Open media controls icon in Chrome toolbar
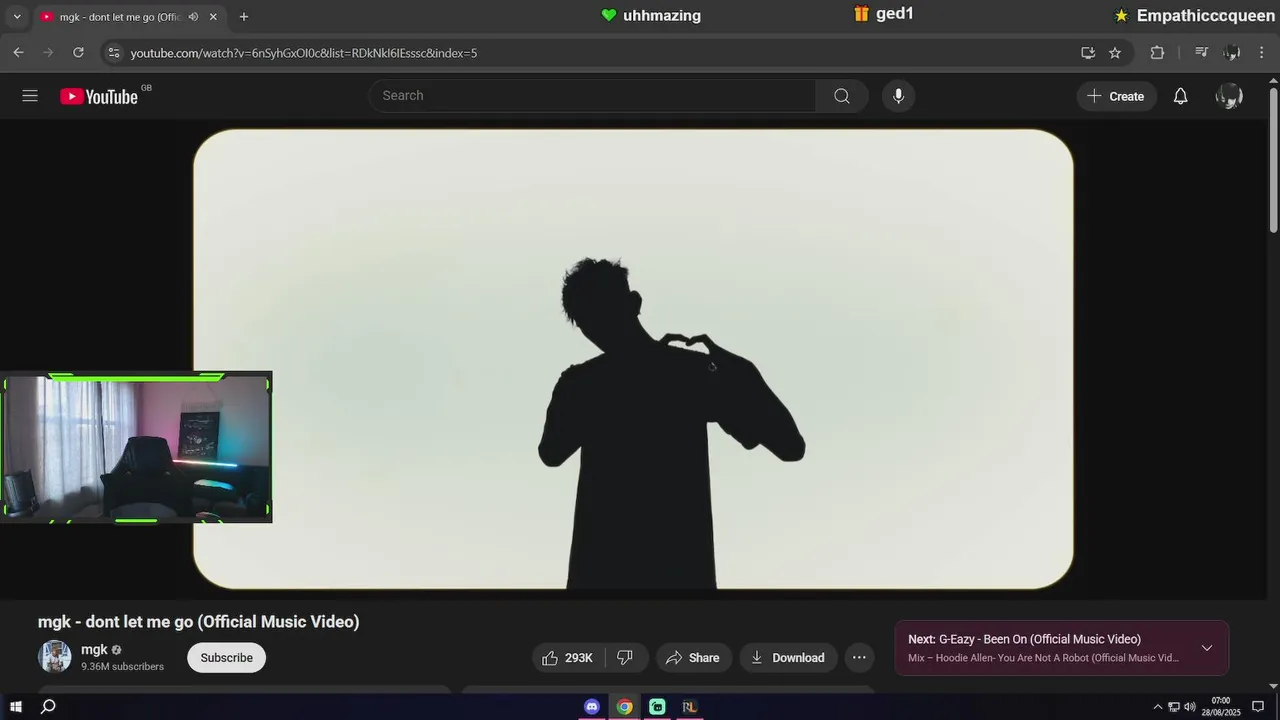1280x720 pixels. (x=1202, y=52)
